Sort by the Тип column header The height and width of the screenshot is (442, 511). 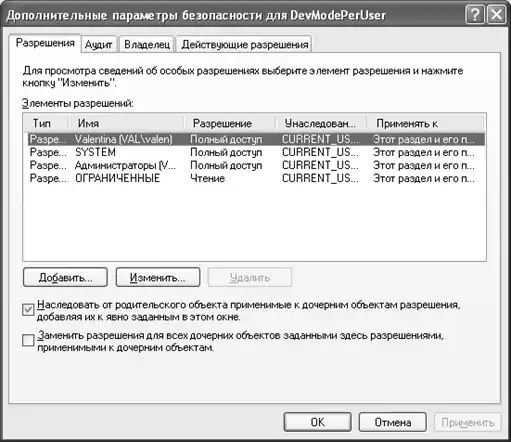pyautogui.click(x=46, y=123)
